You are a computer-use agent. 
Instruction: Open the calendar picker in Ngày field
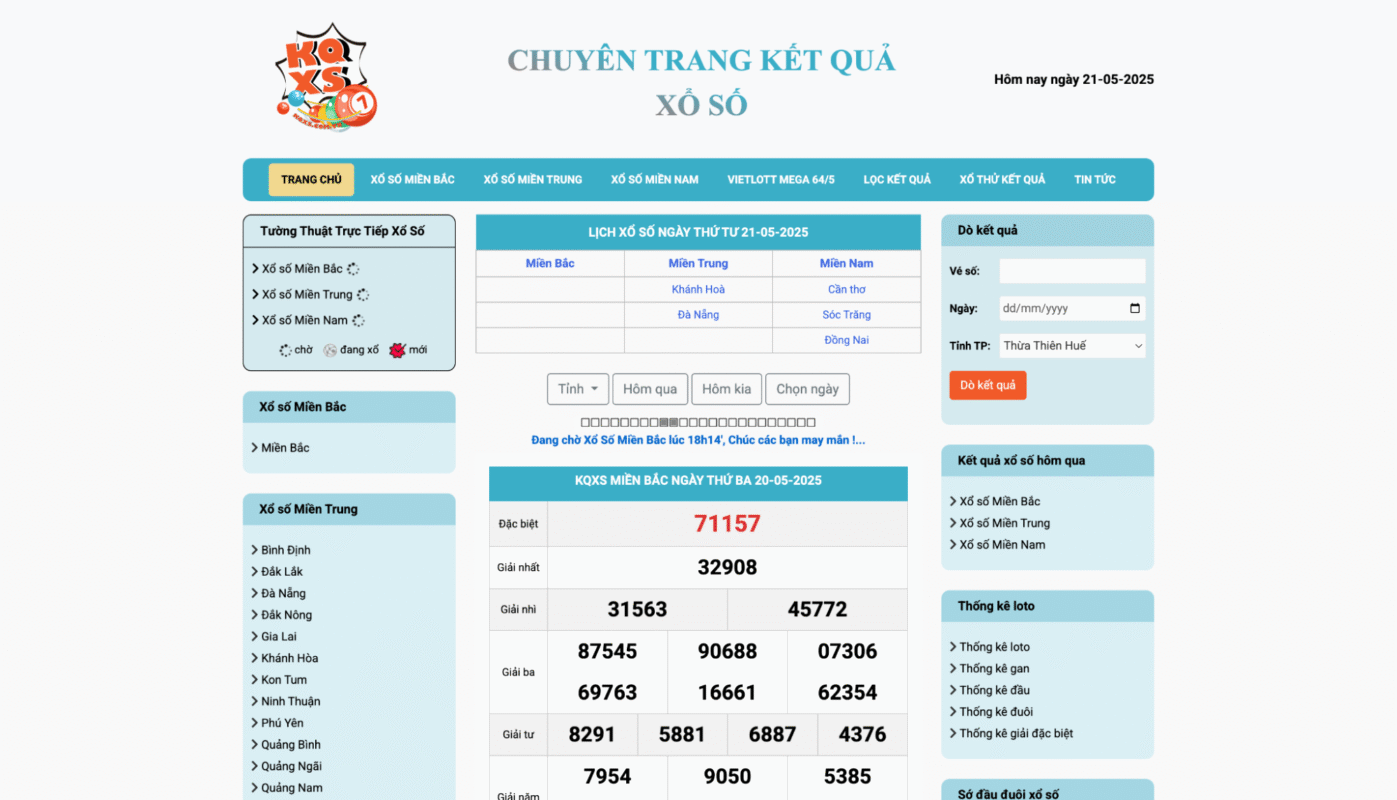click(1134, 309)
